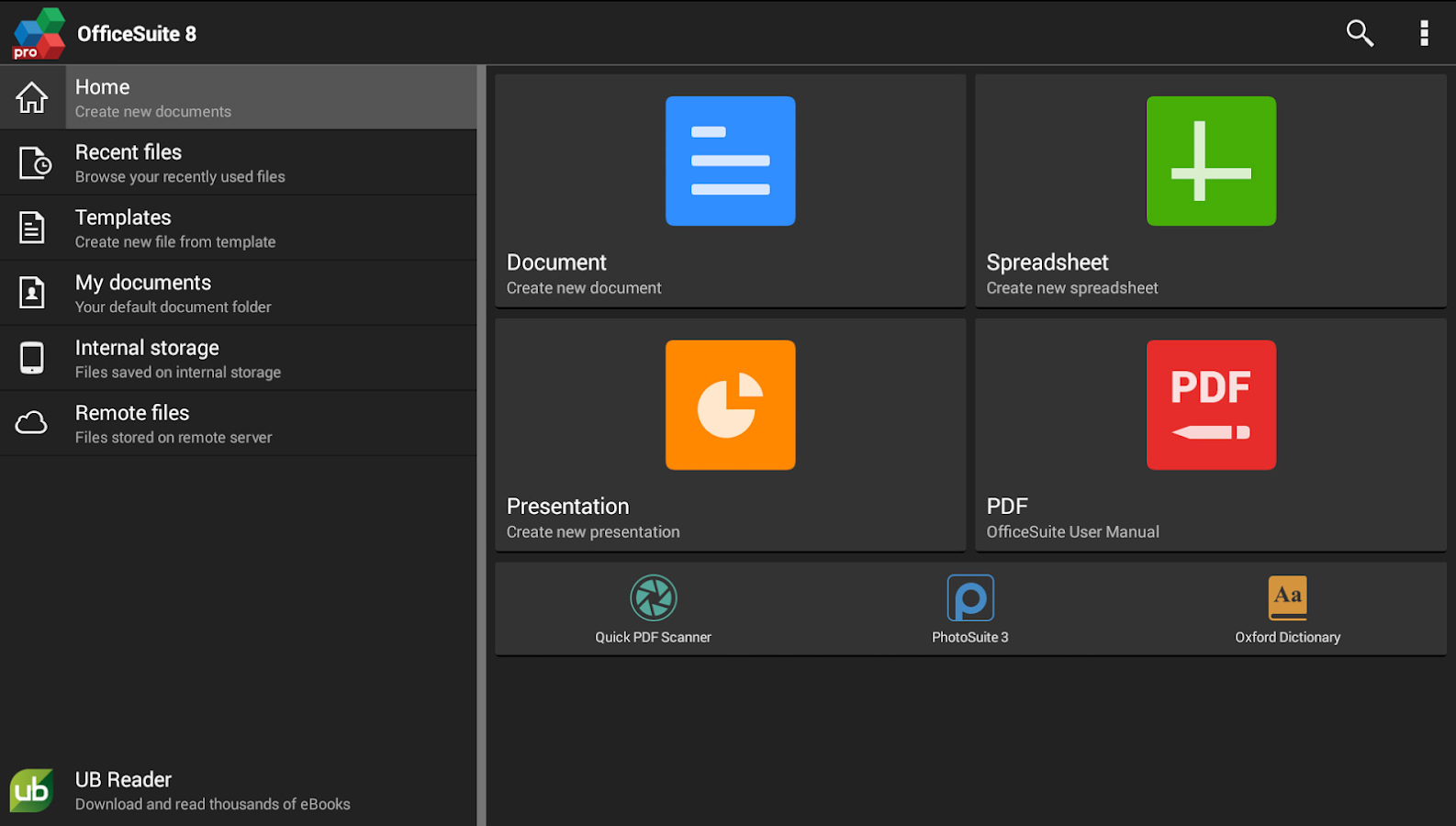This screenshot has width=1456, height=826.
Task: Launch the PhotoSuite 3 icon
Action: click(970, 598)
